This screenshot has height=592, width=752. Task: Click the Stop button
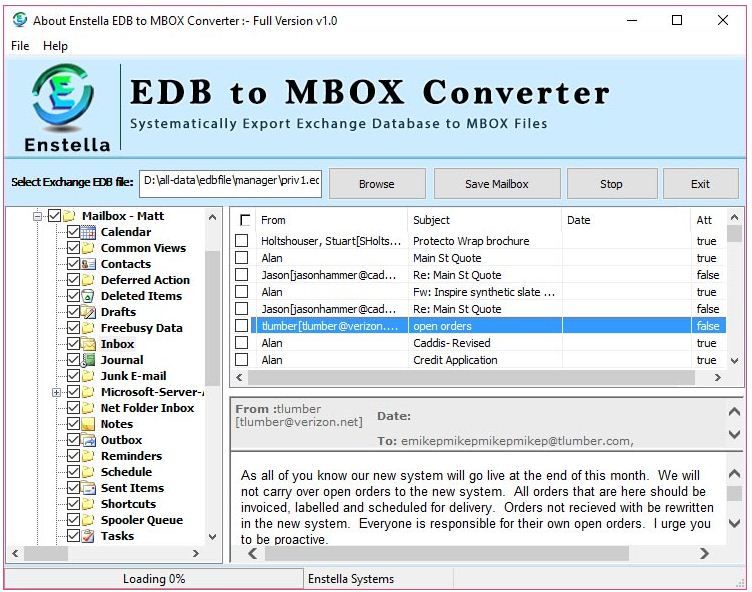click(611, 184)
